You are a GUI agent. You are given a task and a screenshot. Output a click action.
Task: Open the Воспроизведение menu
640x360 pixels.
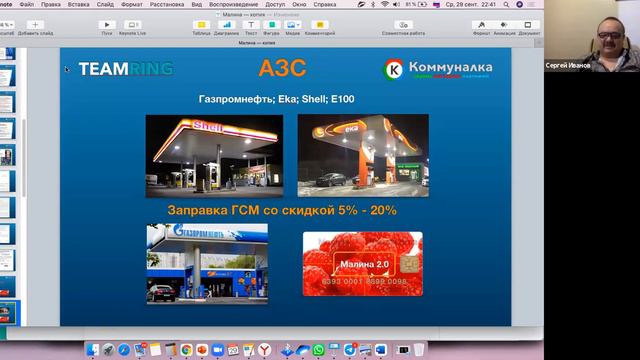[x=233, y=4]
